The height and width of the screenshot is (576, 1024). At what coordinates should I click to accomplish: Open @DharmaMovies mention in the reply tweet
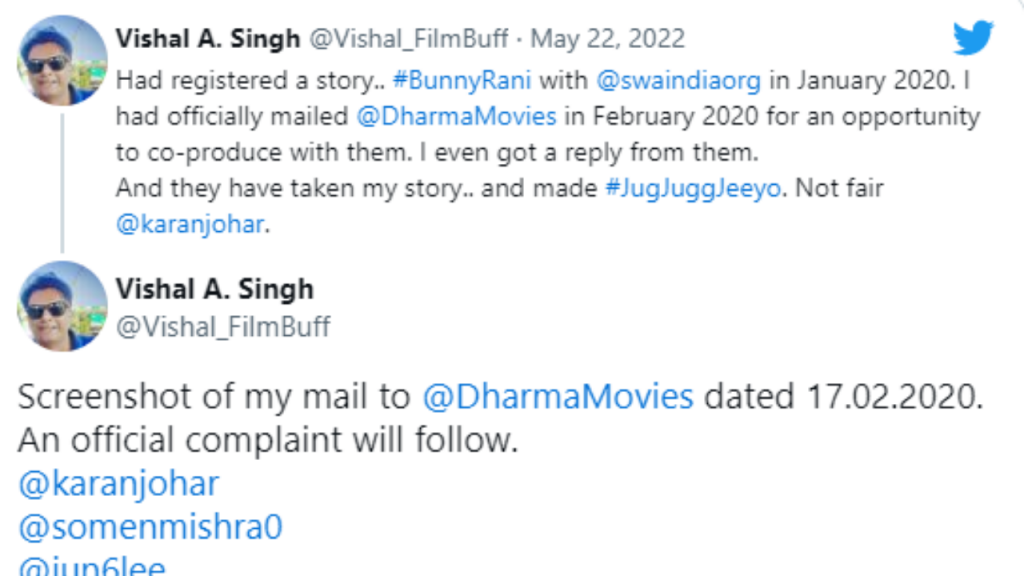558,396
